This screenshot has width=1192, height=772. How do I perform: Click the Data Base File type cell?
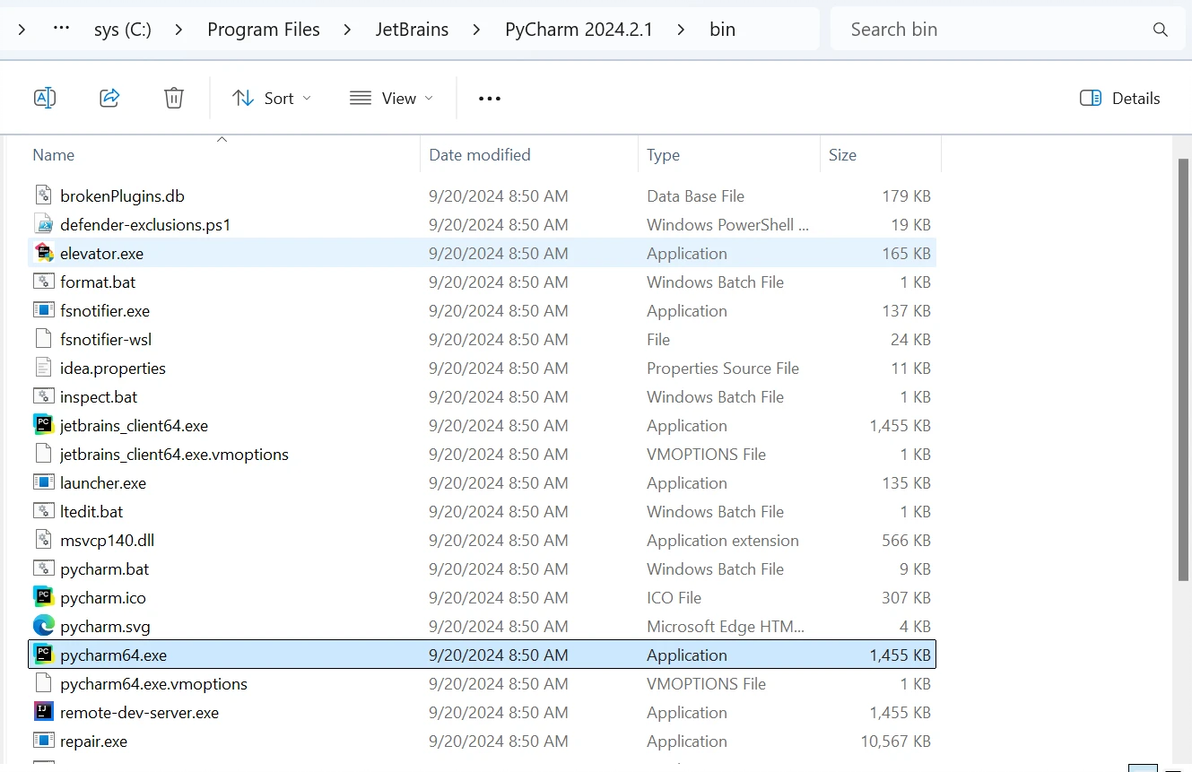click(696, 196)
